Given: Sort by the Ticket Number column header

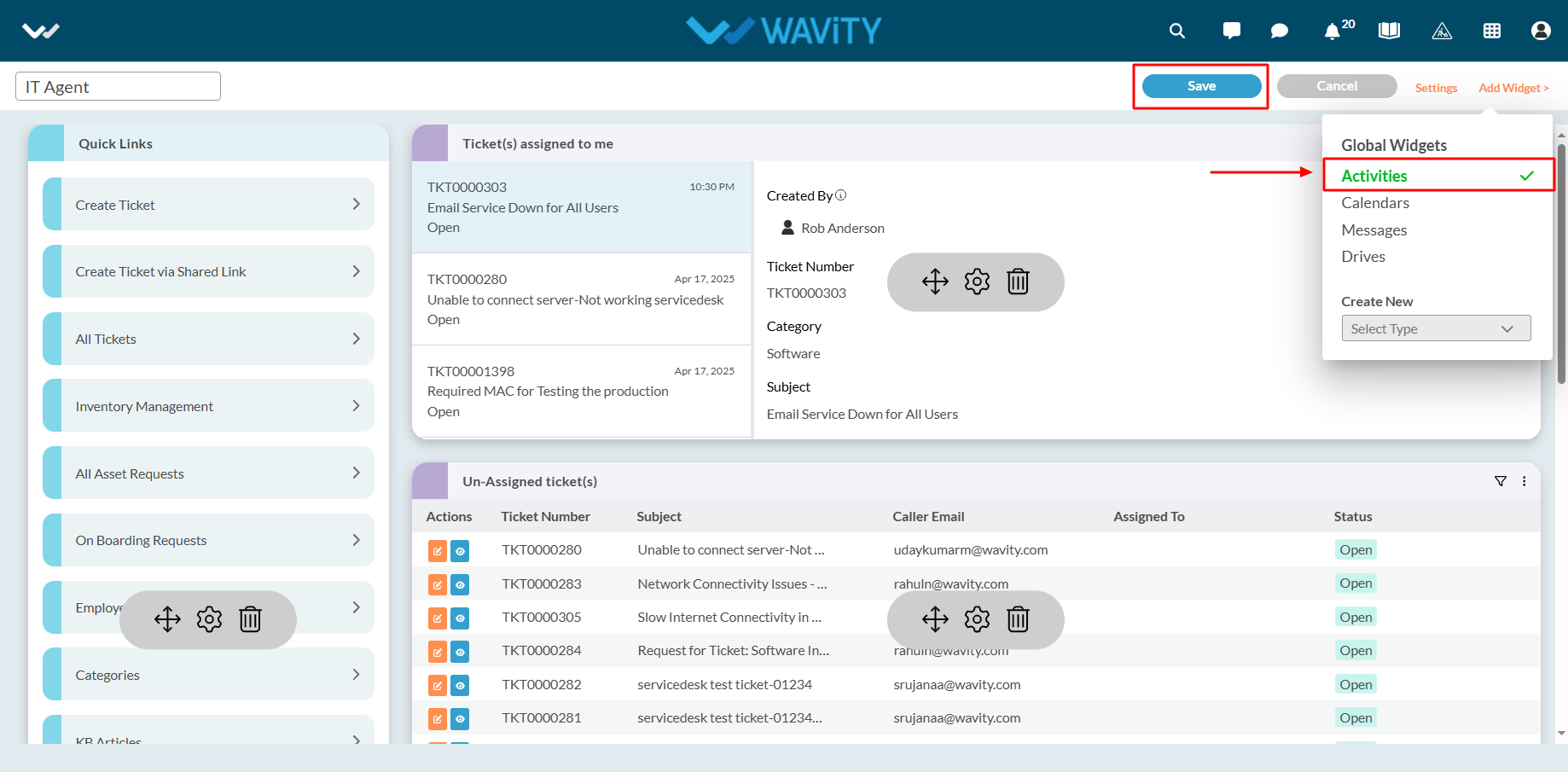Looking at the screenshot, I should click(x=545, y=516).
